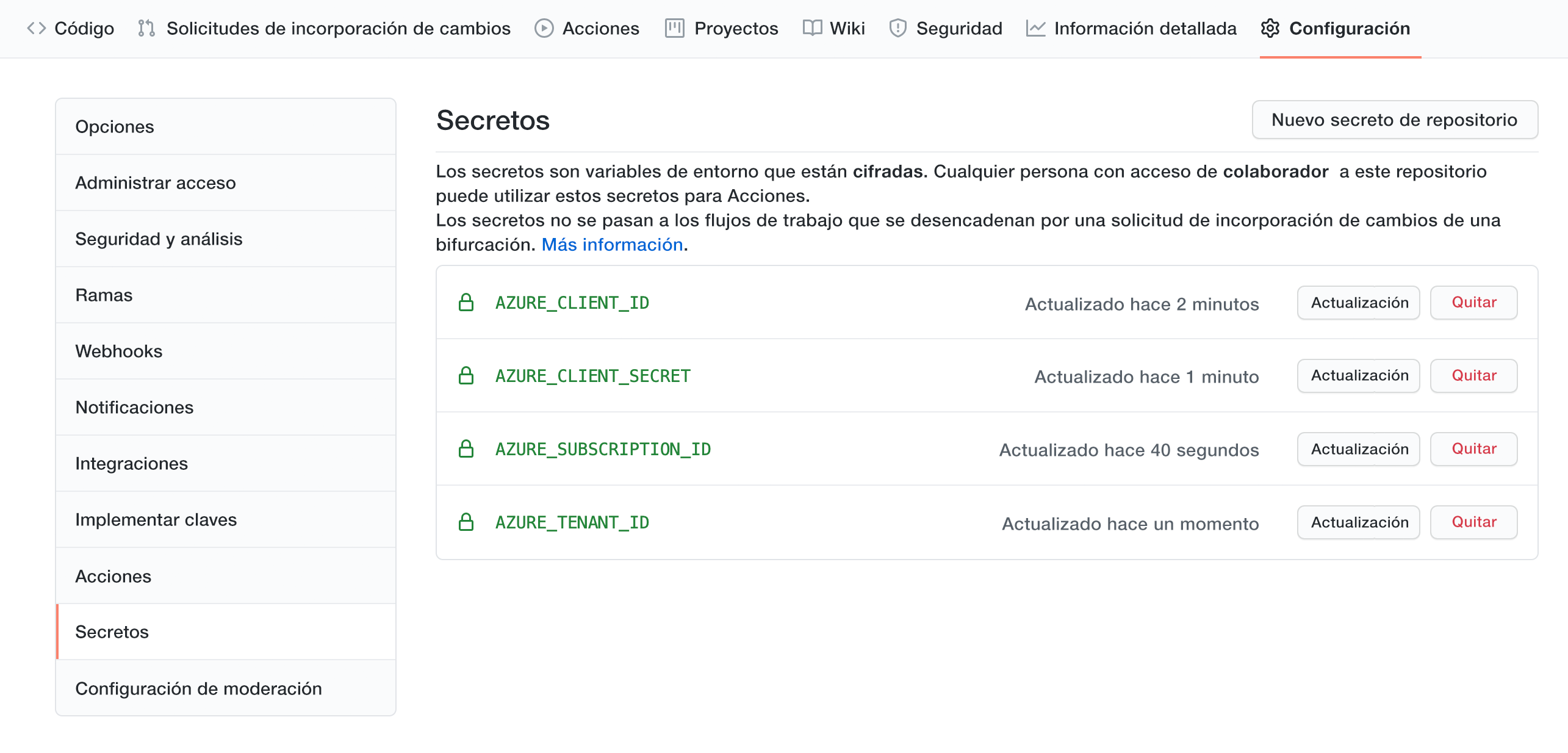This screenshot has width=1568, height=753.
Task: Click the play icon beside Acciones tab
Action: (544, 28)
